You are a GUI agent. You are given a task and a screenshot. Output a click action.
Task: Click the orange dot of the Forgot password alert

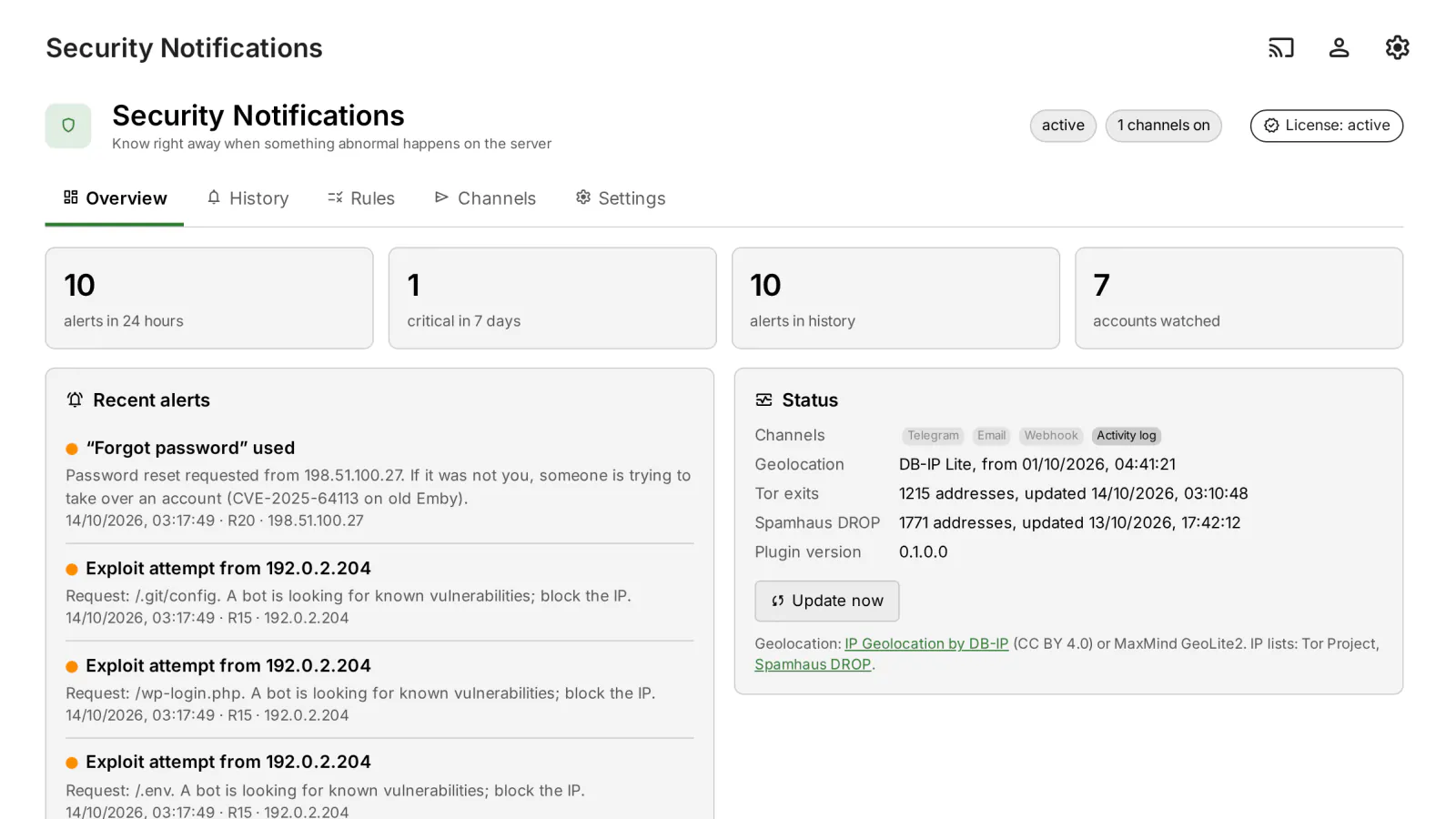(x=71, y=449)
